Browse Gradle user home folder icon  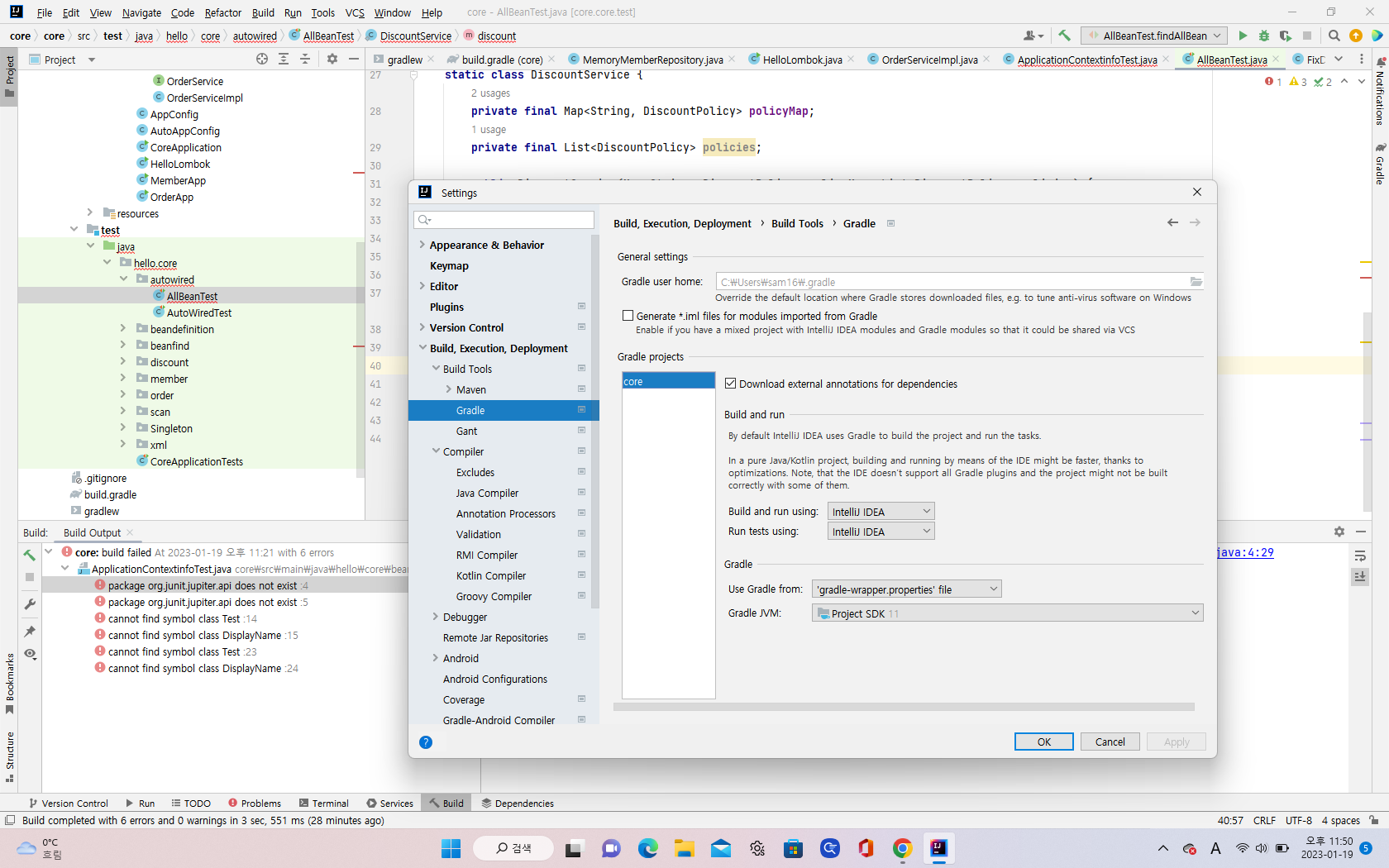coord(1196,282)
